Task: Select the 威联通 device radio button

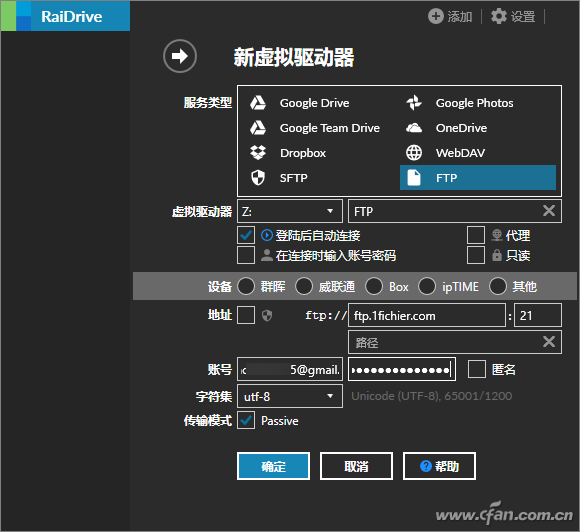Action: [304, 286]
